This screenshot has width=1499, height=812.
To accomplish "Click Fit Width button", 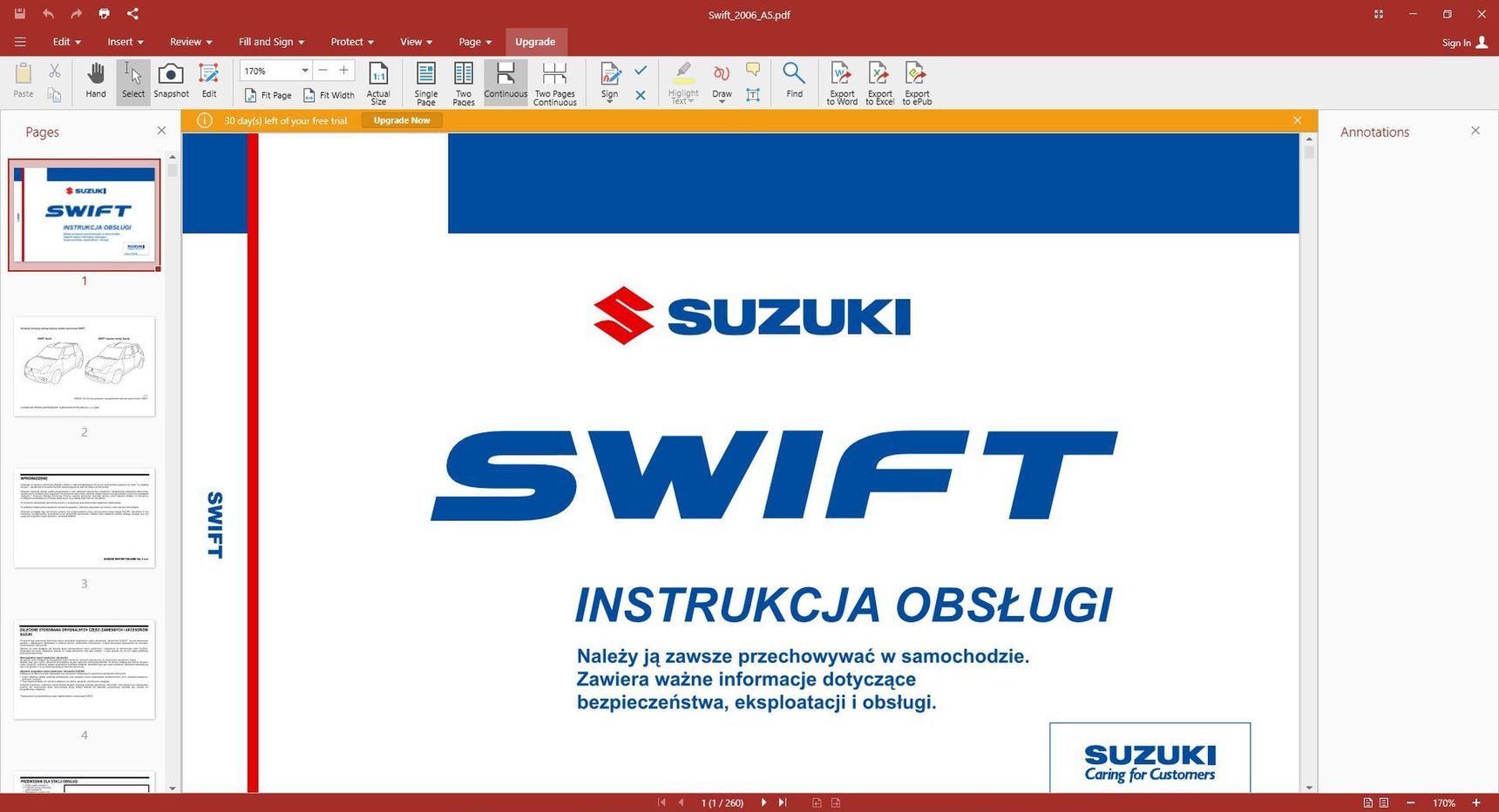I will [x=329, y=95].
